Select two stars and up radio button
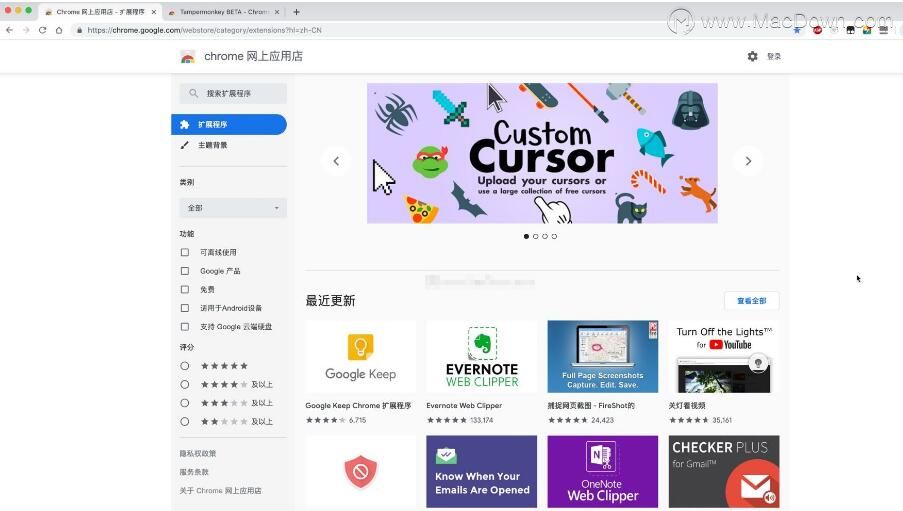 coord(184,422)
